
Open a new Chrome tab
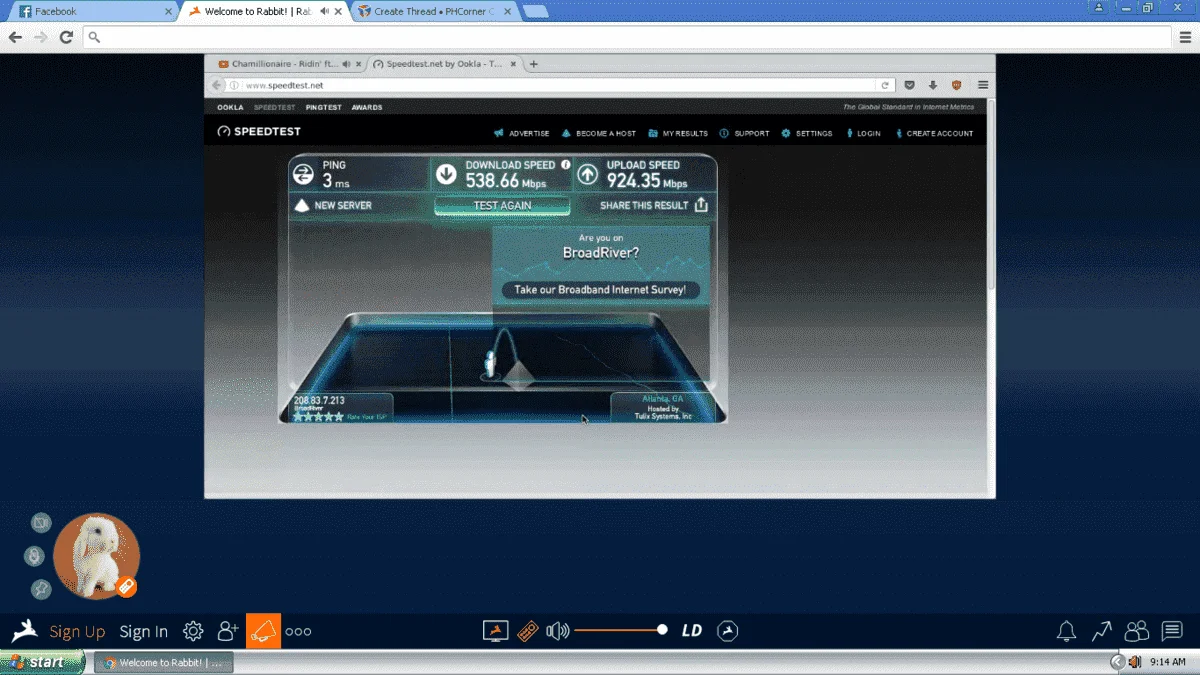point(535,11)
